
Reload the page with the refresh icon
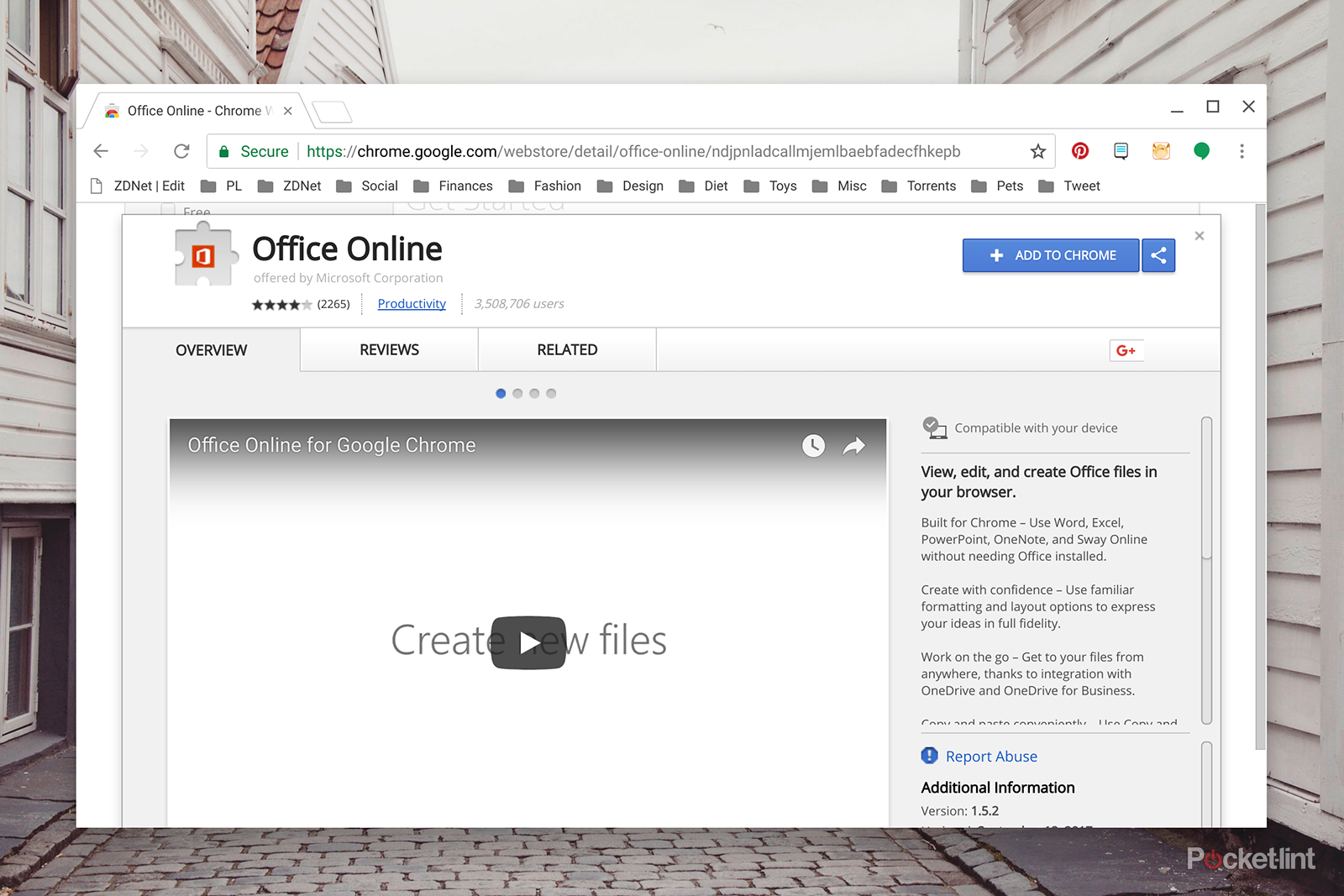[181, 151]
